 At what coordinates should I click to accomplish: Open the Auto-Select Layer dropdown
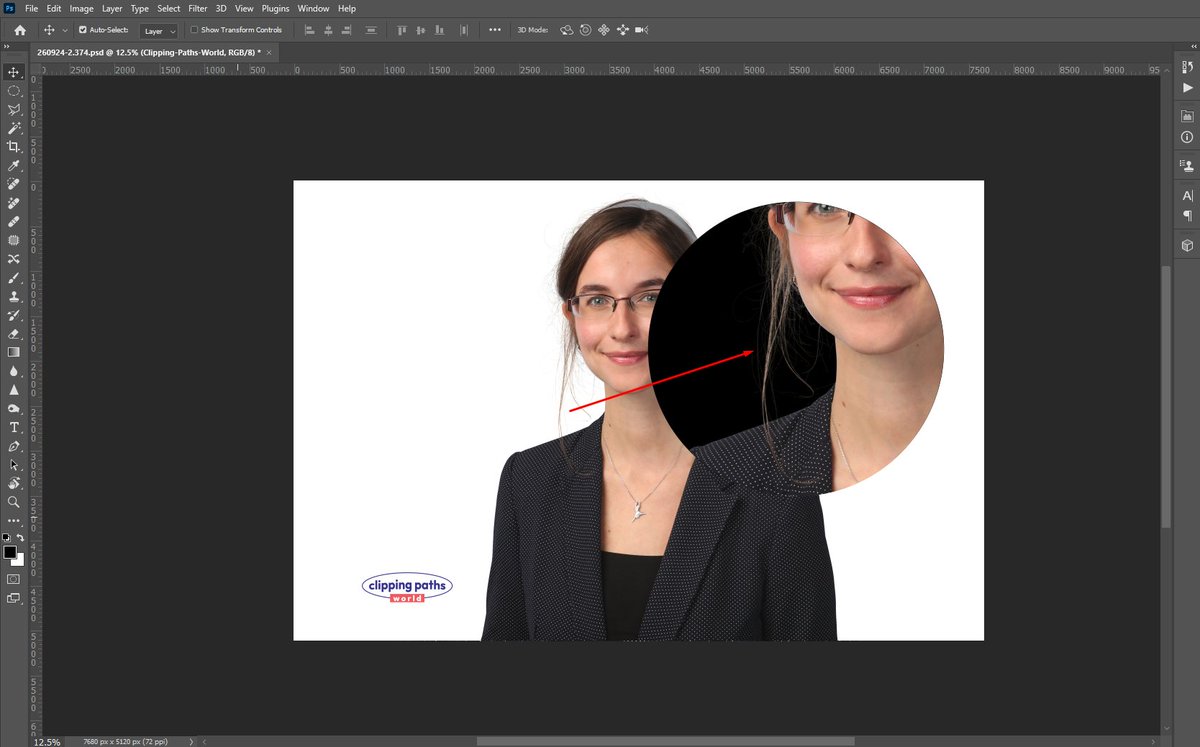click(159, 31)
